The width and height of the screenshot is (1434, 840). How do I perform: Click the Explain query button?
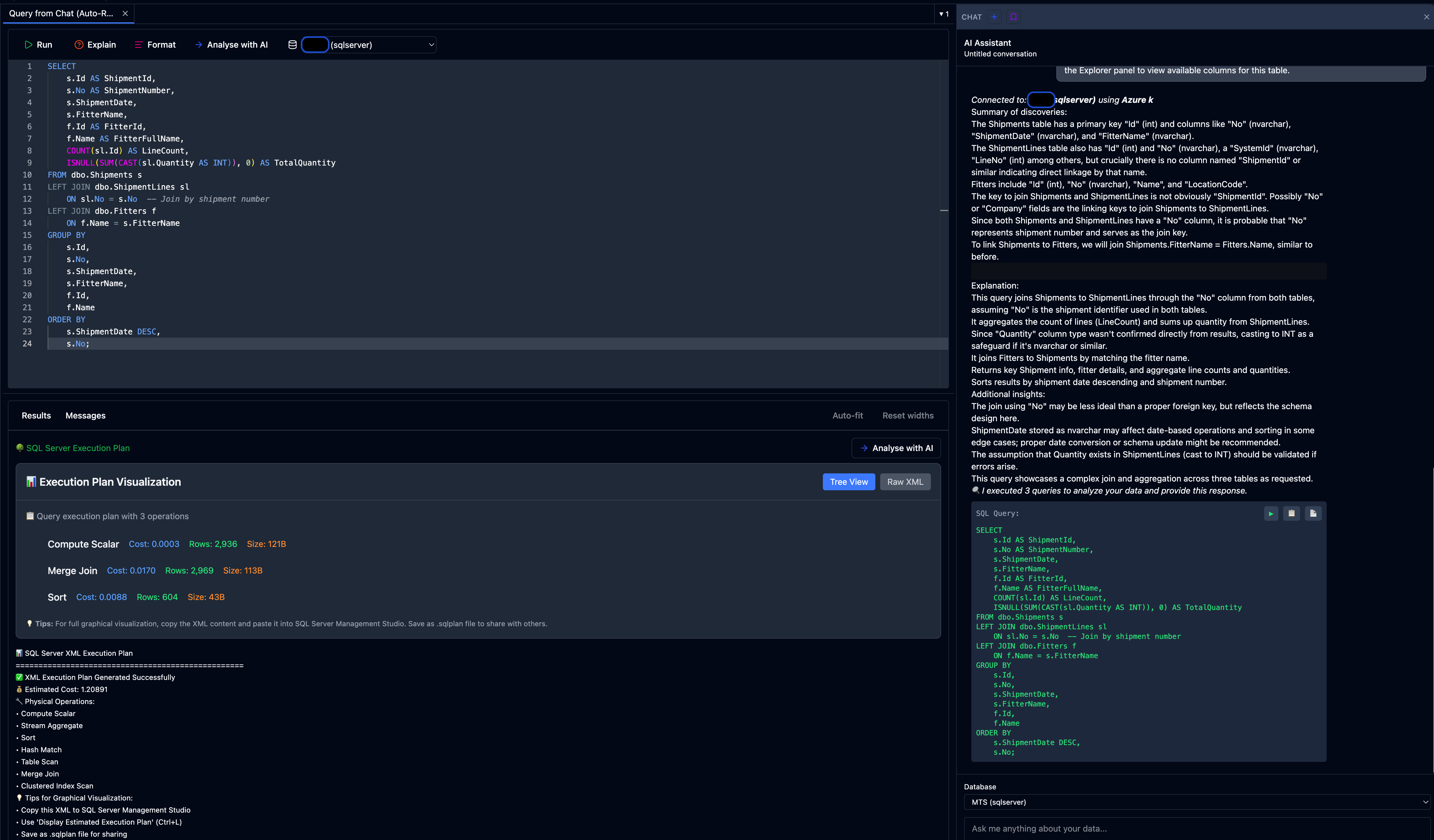tap(95, 44)
